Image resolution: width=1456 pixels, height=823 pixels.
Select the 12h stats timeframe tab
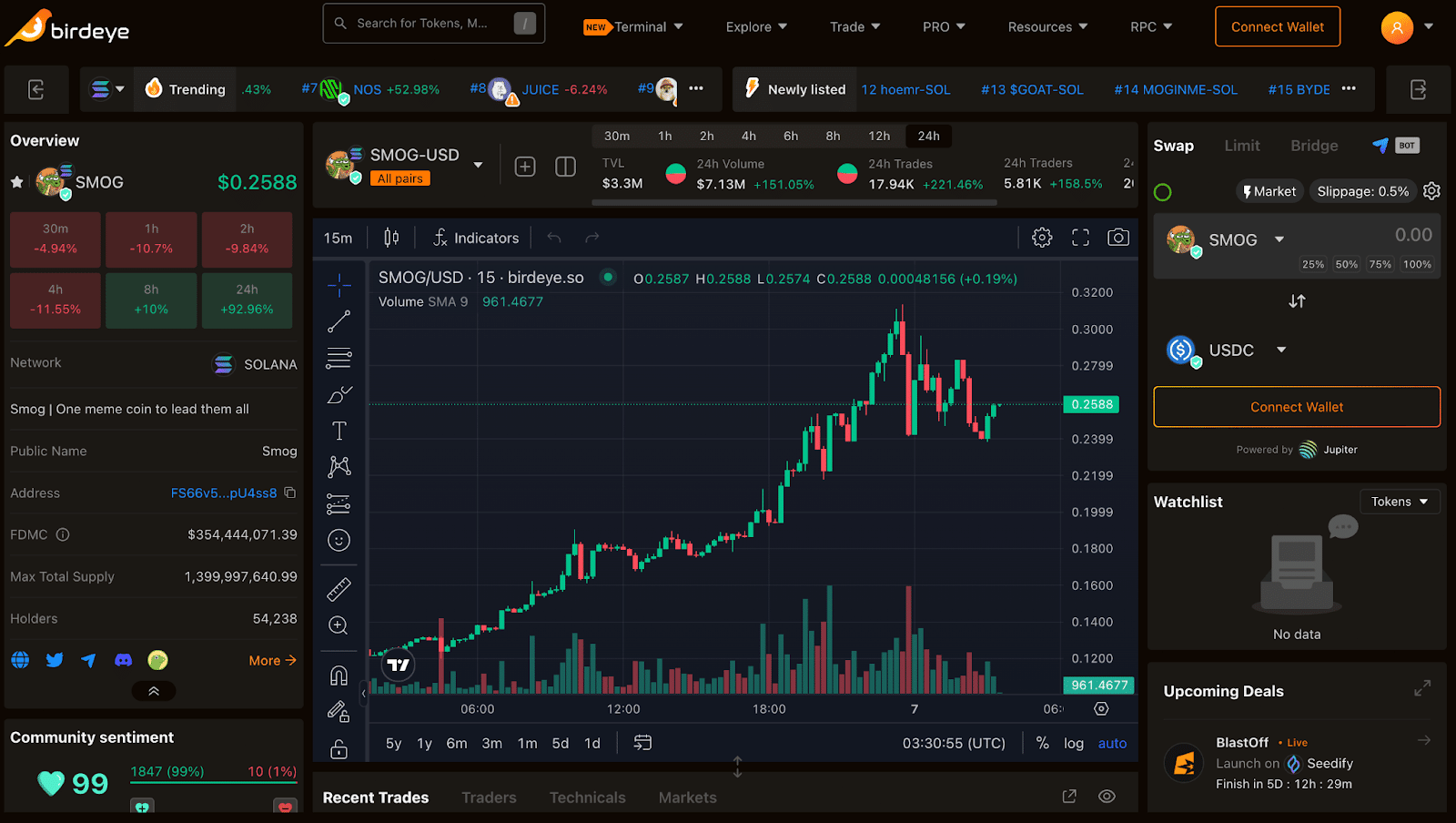pyautogui.click(x=879, y=136)
